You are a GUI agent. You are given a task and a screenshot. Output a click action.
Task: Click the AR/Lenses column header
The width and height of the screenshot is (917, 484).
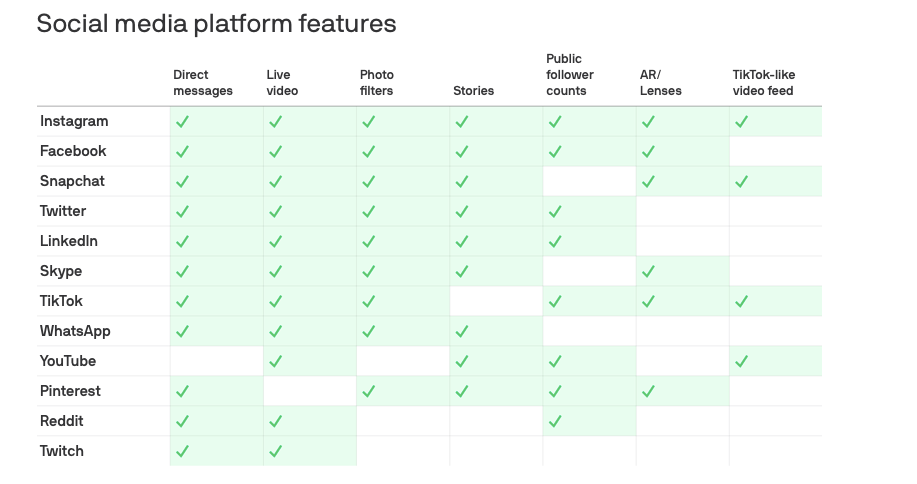click(660, 83)
